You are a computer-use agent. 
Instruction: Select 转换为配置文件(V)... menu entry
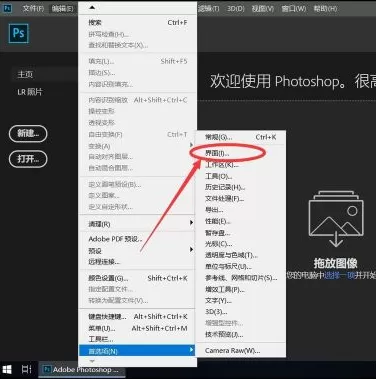click(x=137, y=300)
